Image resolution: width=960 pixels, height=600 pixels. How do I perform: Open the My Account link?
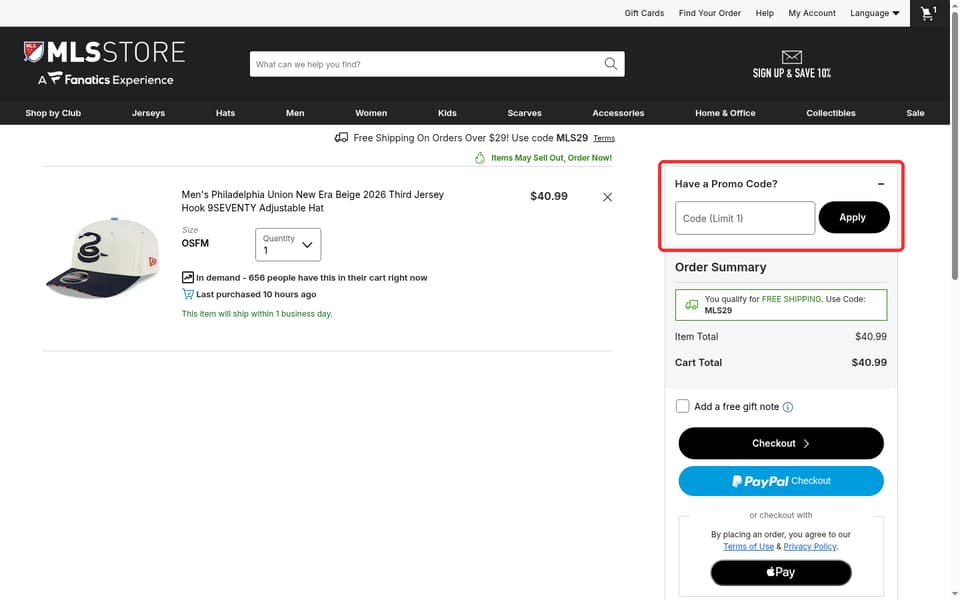[x=812, y=13]
